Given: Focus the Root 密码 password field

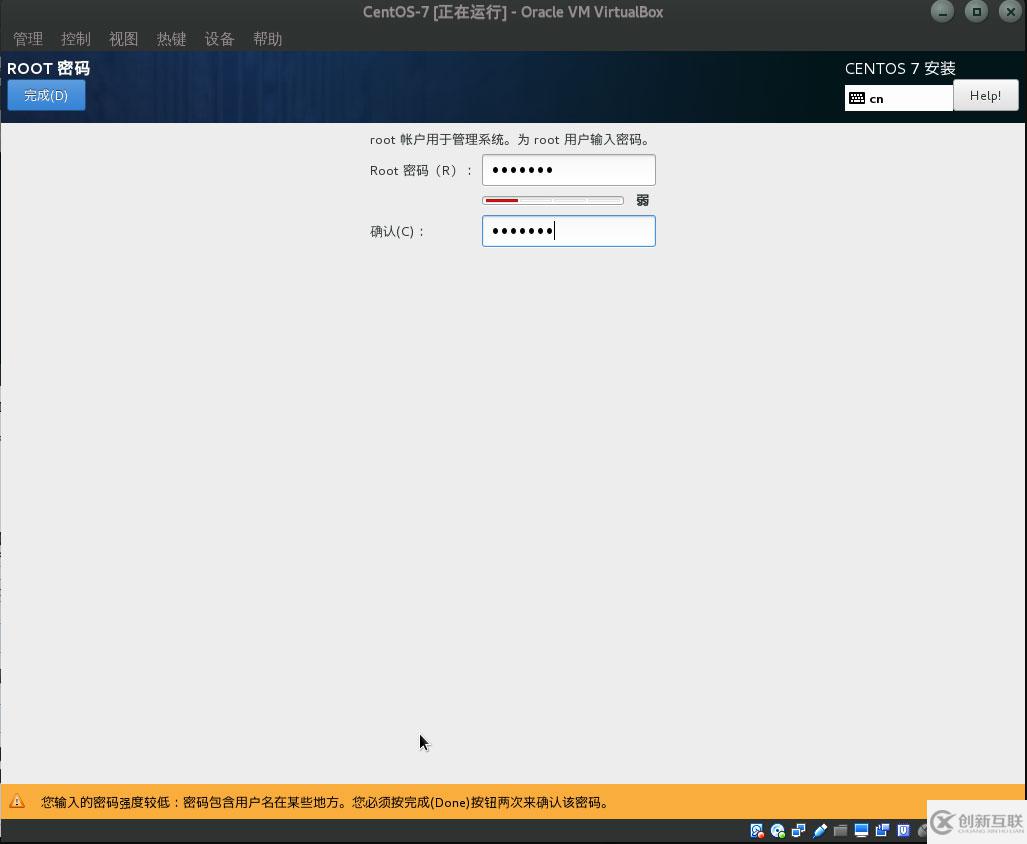Looking at the screenshot, I should (x=569, y=170).
